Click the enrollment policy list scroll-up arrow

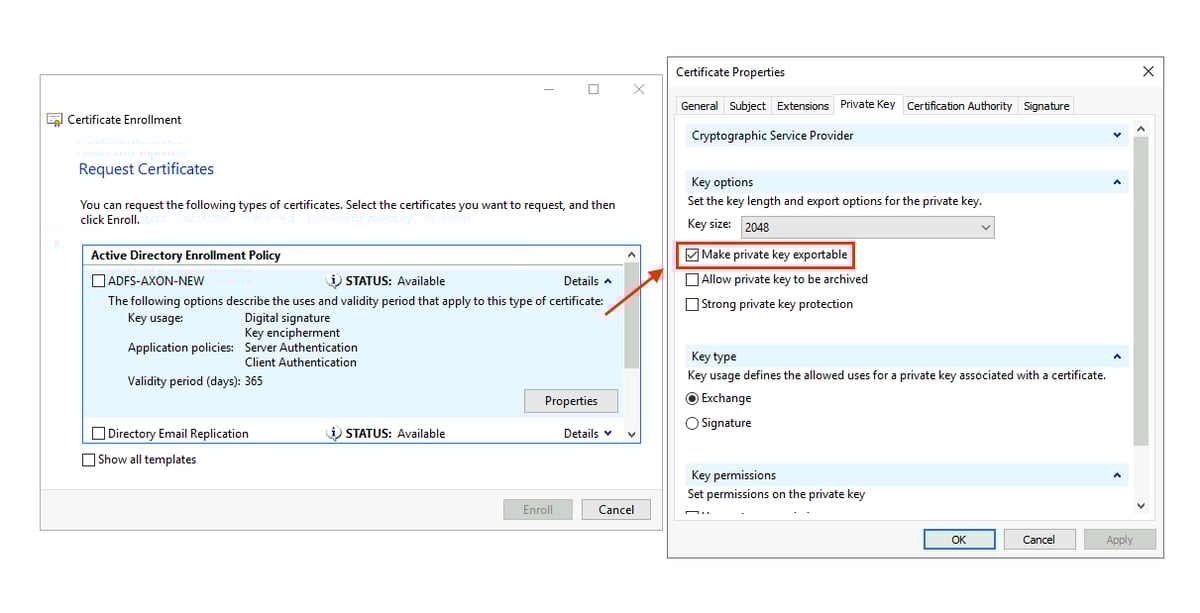631,256
